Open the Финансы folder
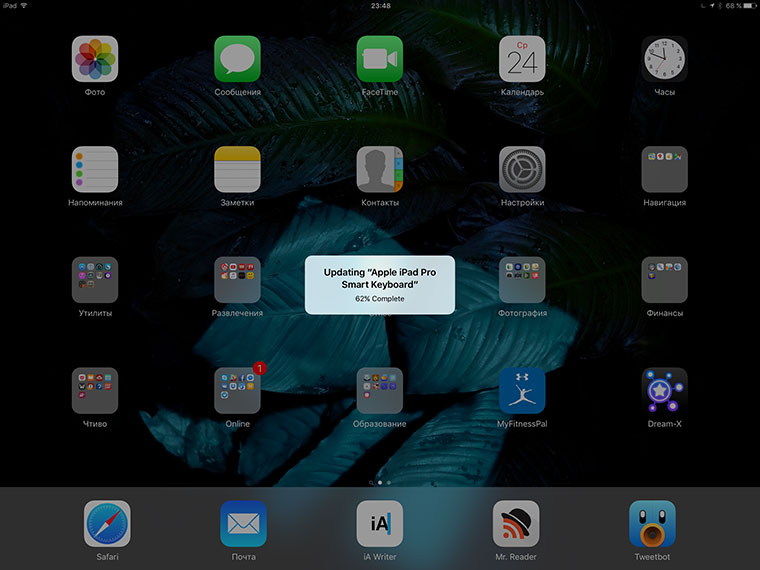 [x=665, y=280]
